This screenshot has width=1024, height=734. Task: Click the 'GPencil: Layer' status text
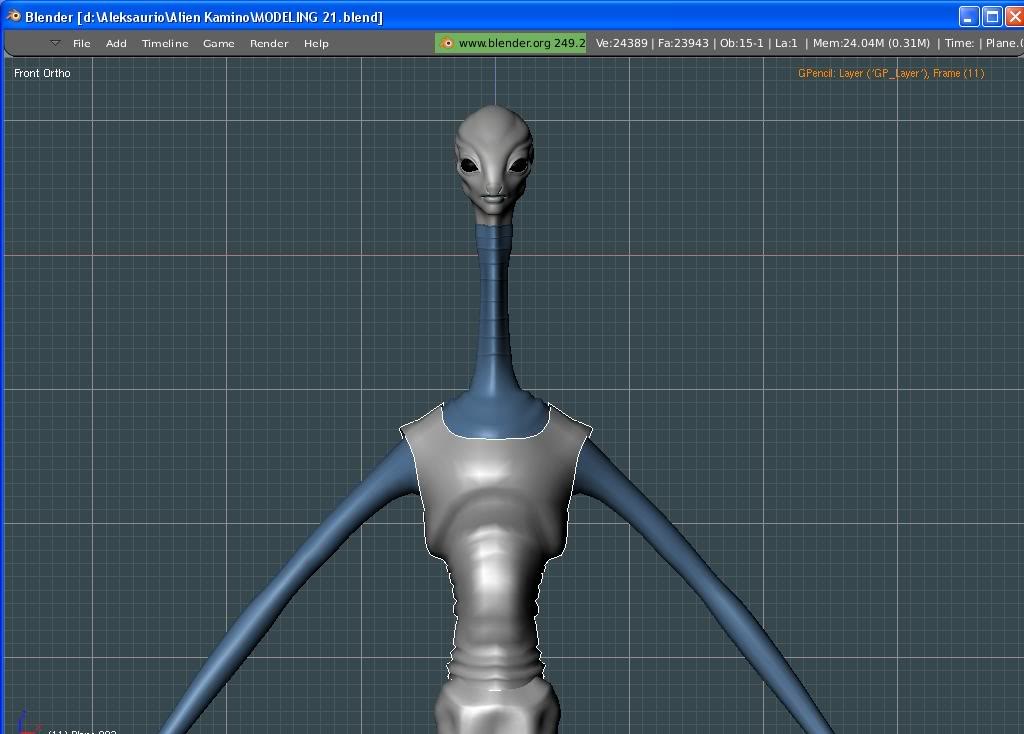click(891, 73)
